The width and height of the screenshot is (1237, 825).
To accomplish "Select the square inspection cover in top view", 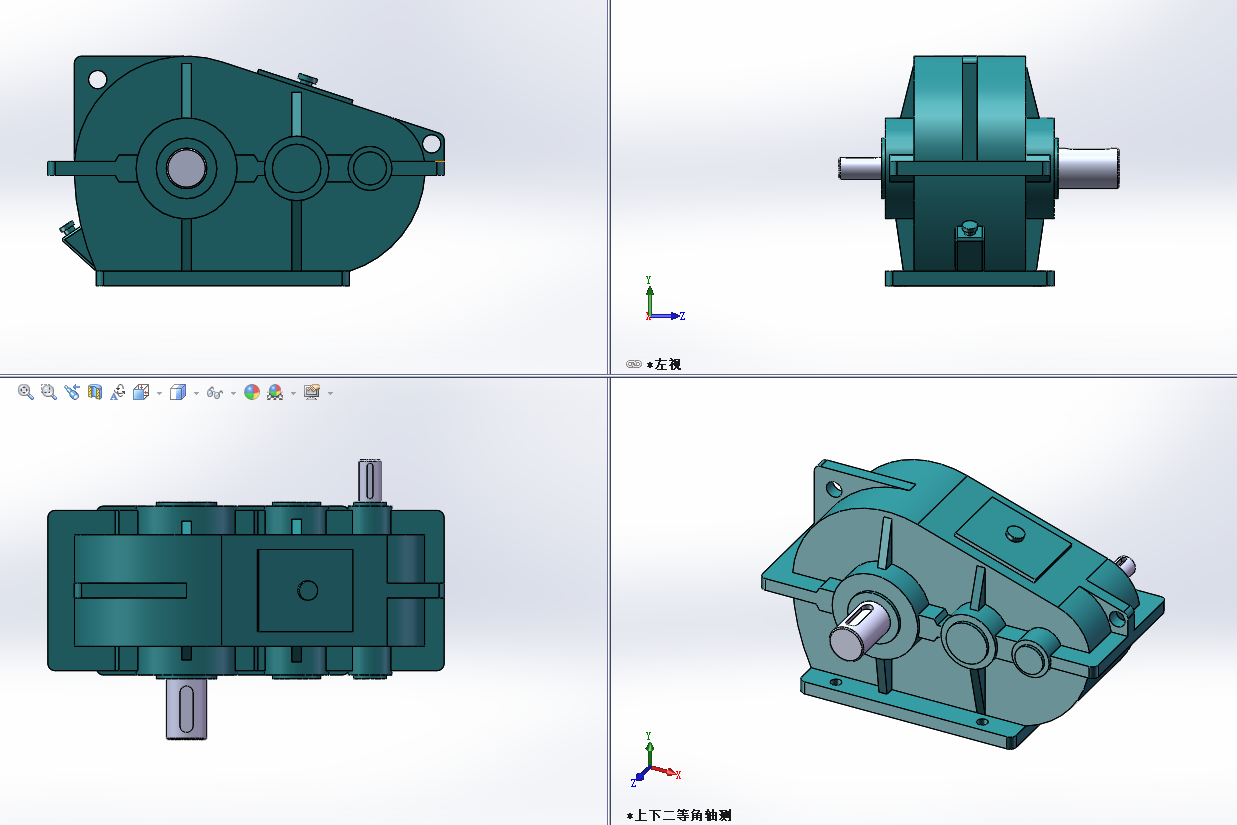I will tap(305, 590).
